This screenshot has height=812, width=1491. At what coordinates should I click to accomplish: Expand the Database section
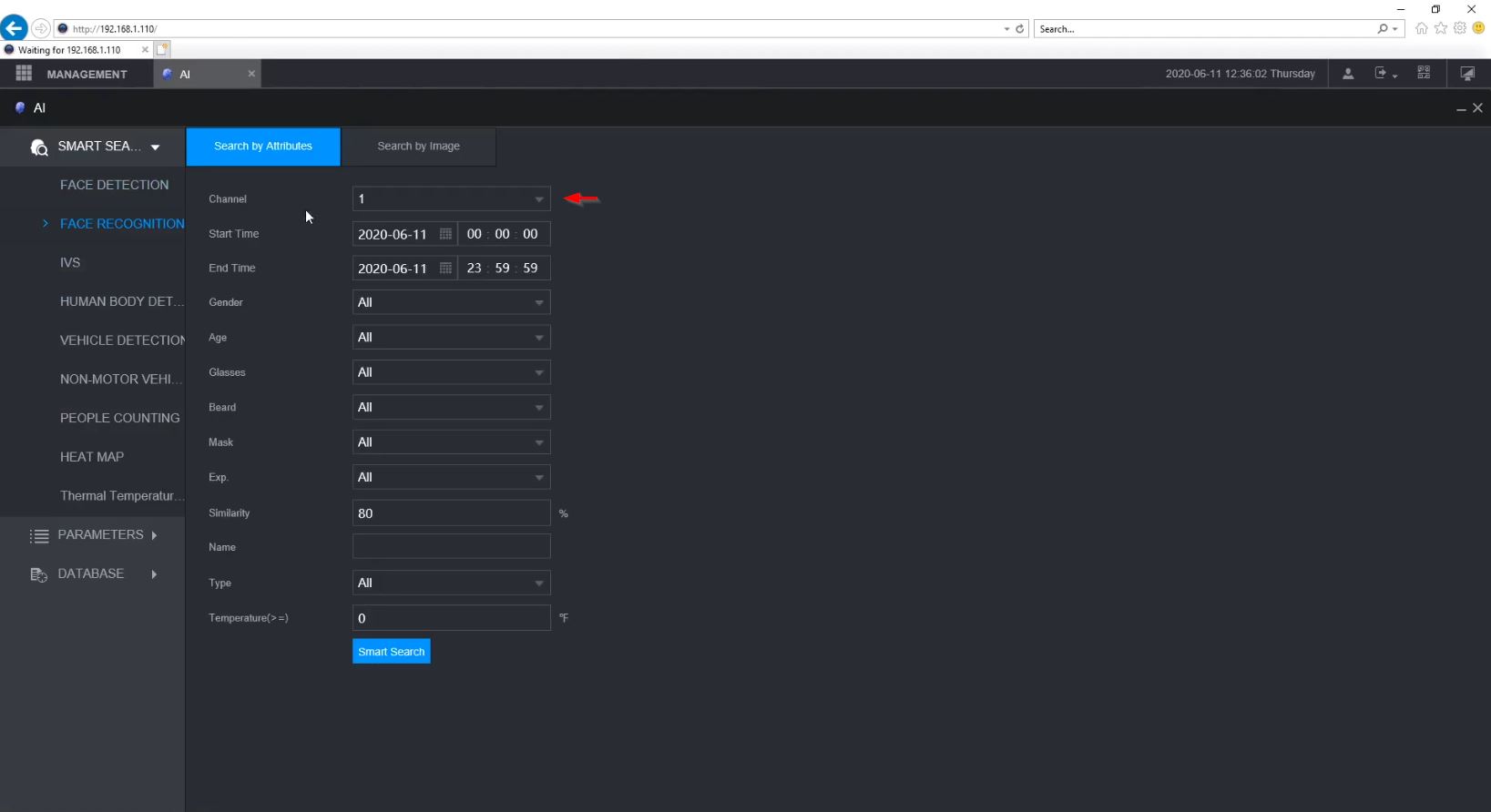[154, 574]
